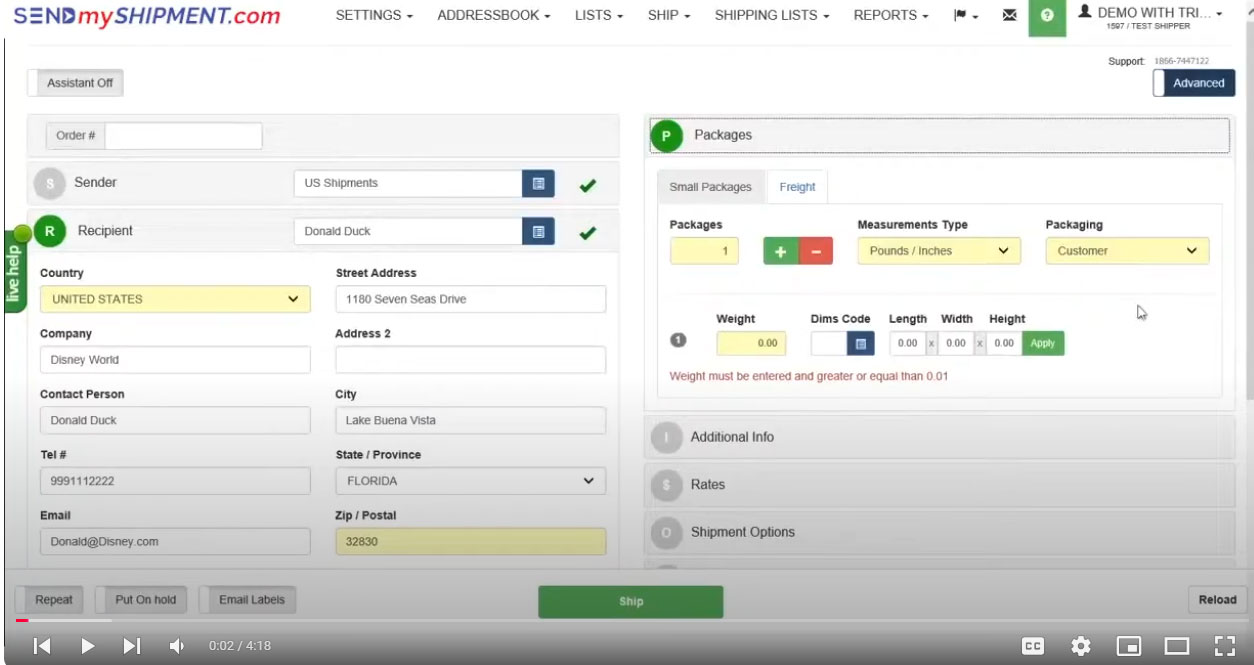The width and height of the screenshot is (1254, 665).
Task: Switch to the Freight tab
Action: coord(797,187)
